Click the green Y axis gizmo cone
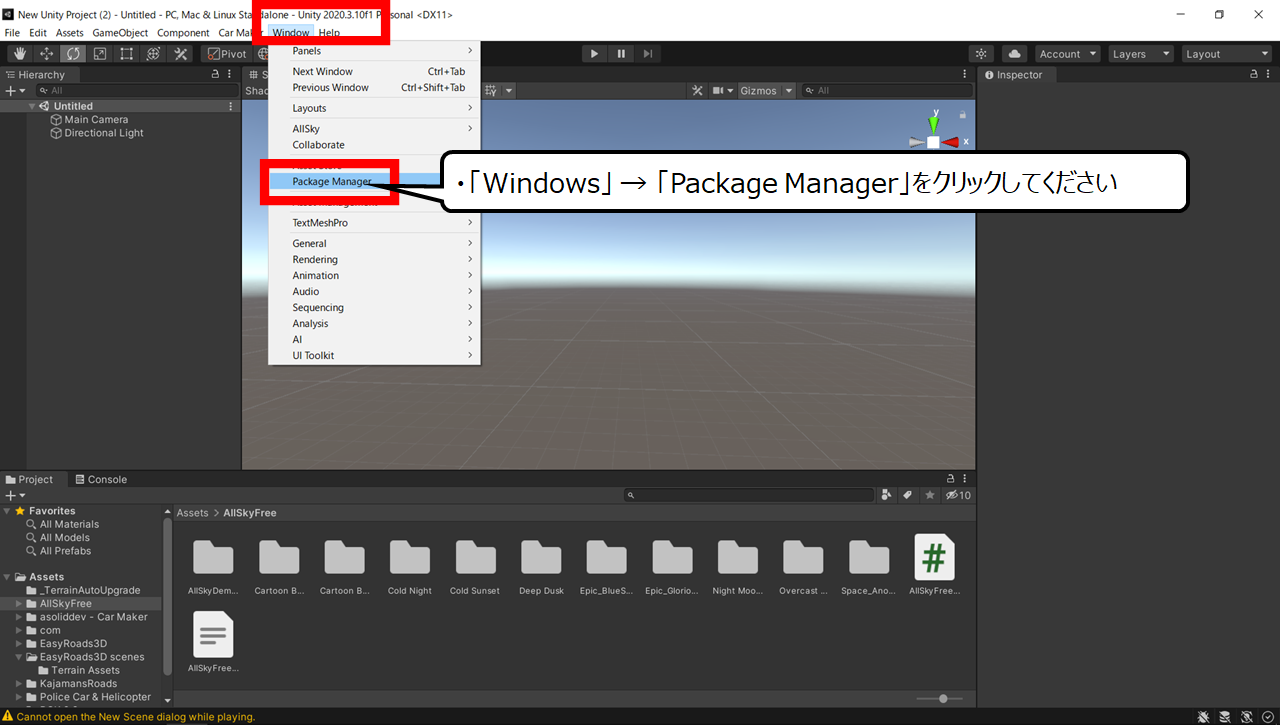 coord(933,124)
